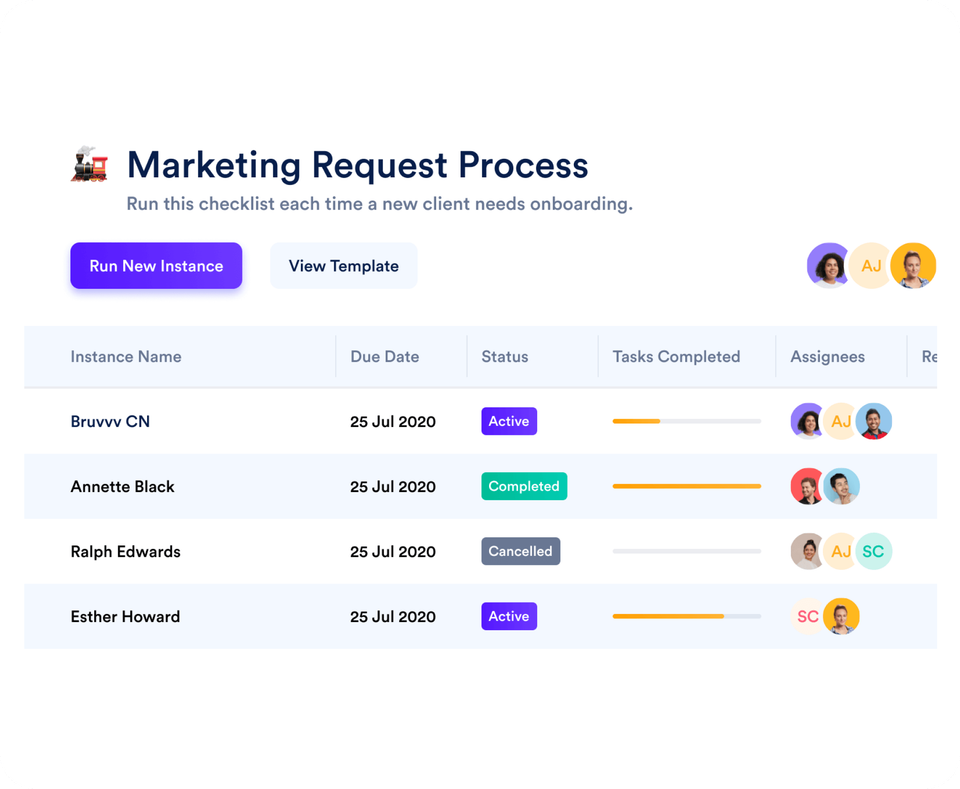Click the Tasks Completed column header
The height and width of the screenshot is (789, 960).
point(677,356)
